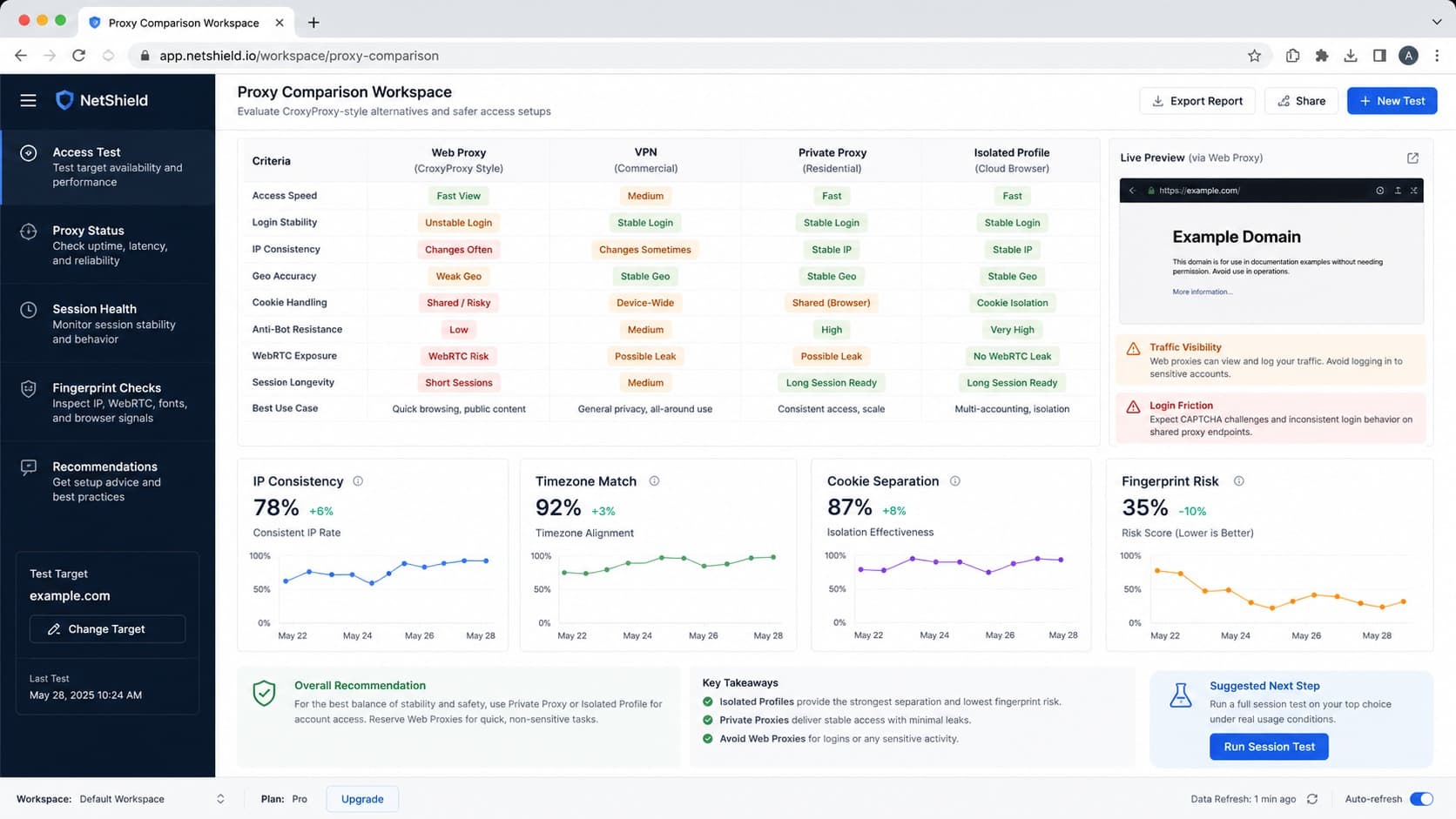Expand the Default Workspace selector

tap(152, 799)
